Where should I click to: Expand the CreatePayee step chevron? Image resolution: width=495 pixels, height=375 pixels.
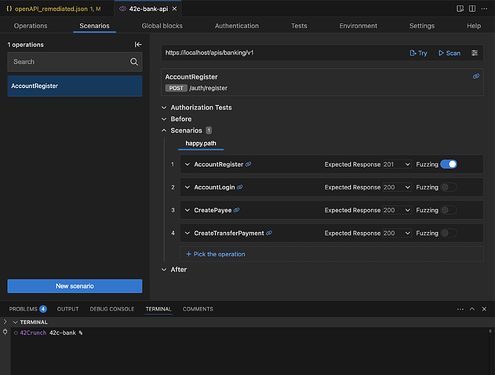(x=187, y=210)
